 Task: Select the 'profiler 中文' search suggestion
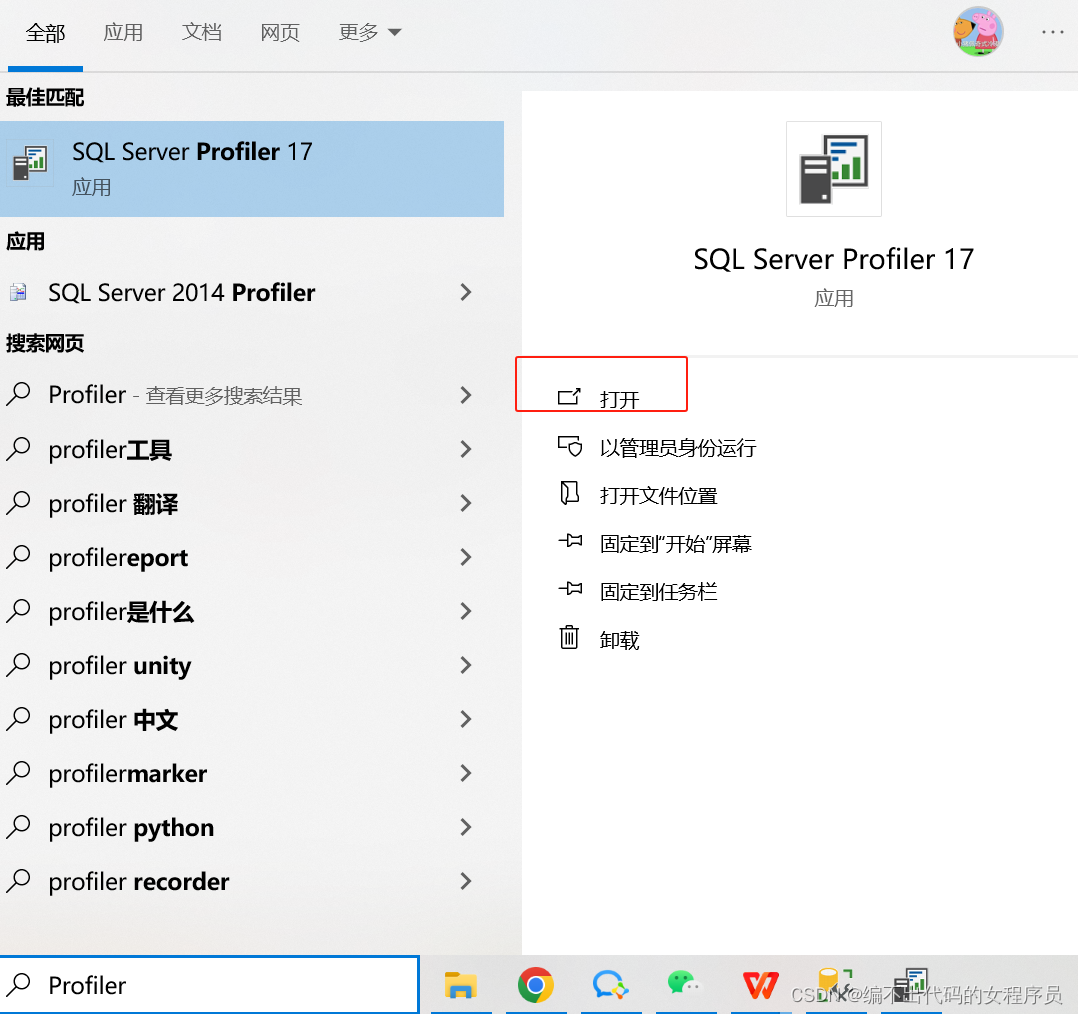(x=252, y=719)
